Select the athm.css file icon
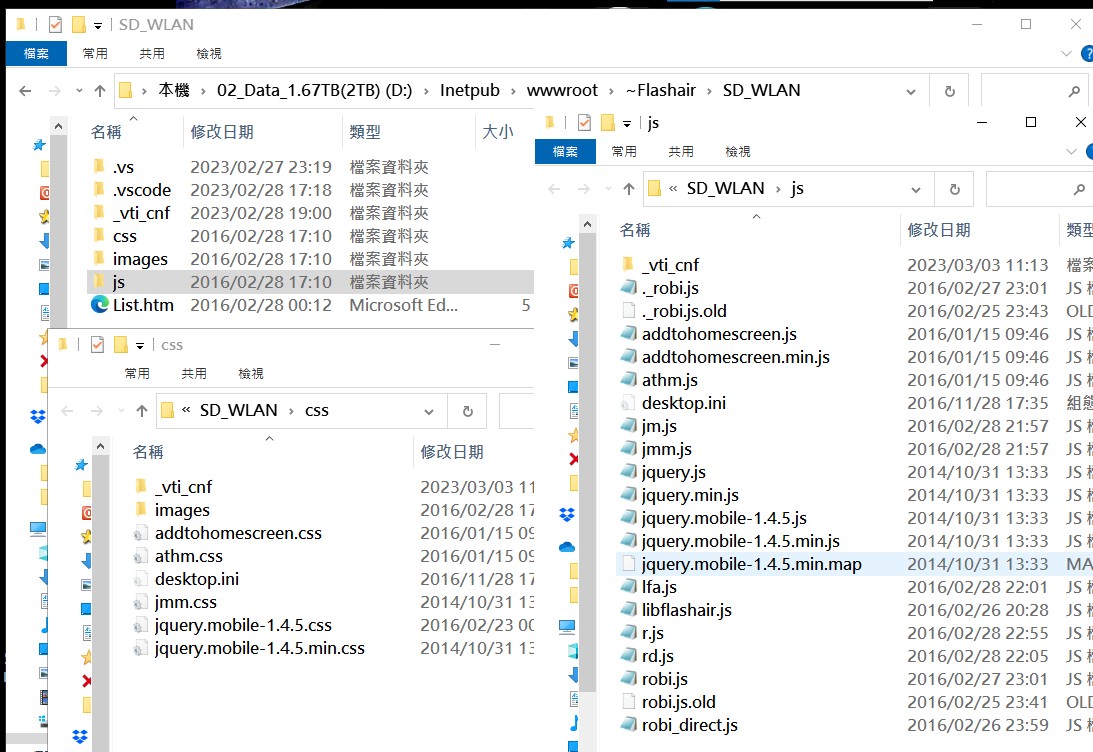 point(141,556)
